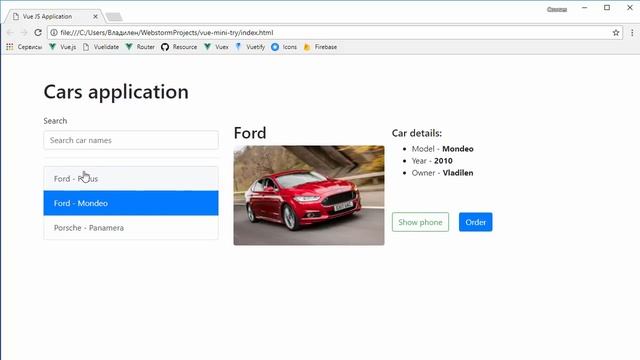Open the Chrome three-dot menu

click(632, 33)
